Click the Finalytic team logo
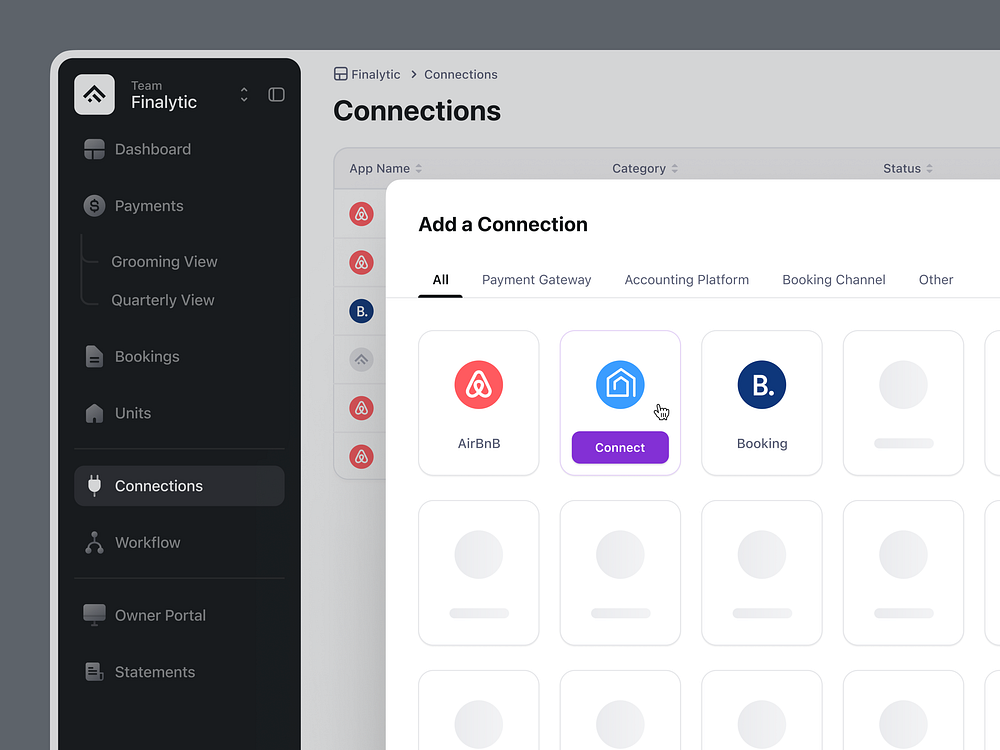 [x=94, y=94]
